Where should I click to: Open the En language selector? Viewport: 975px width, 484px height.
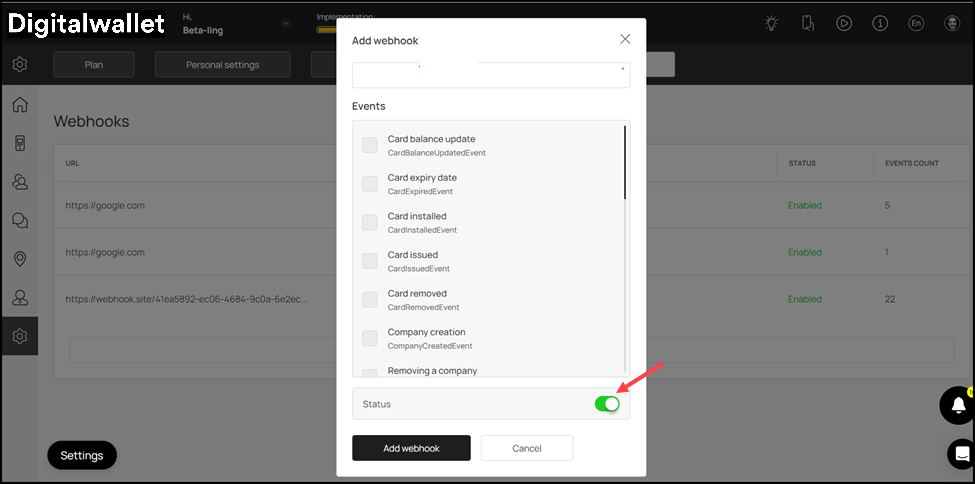pyautogui.click(x=916, y=23)
